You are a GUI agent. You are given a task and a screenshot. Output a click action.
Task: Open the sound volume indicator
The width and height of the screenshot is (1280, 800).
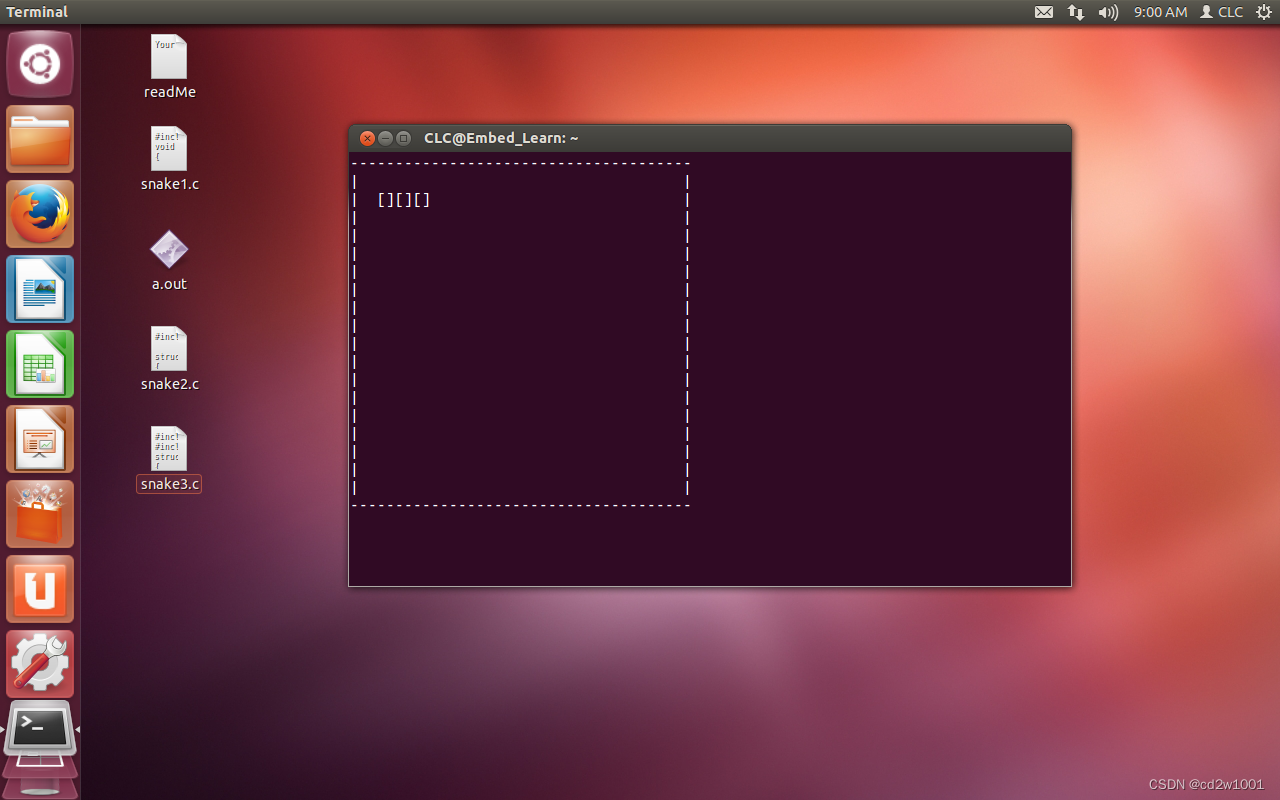coord(1108,12)
